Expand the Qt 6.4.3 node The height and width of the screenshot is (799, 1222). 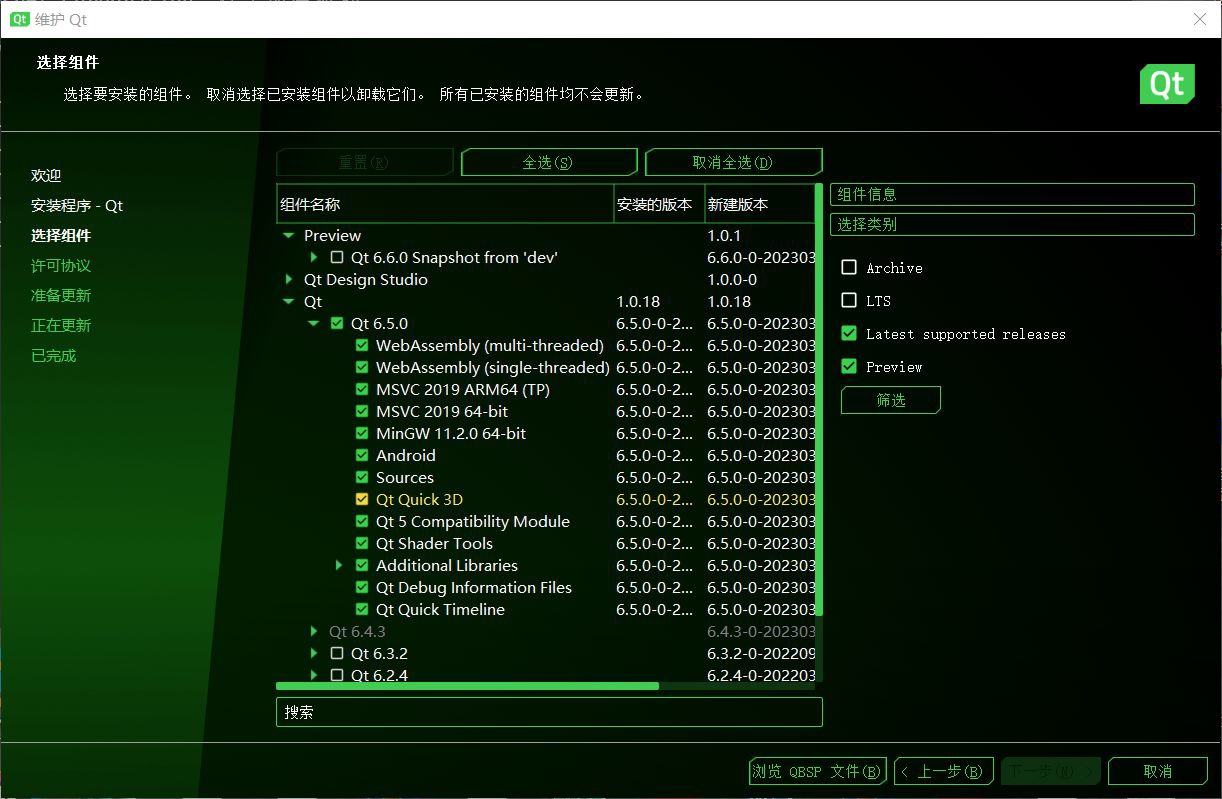tap(313, 631)
